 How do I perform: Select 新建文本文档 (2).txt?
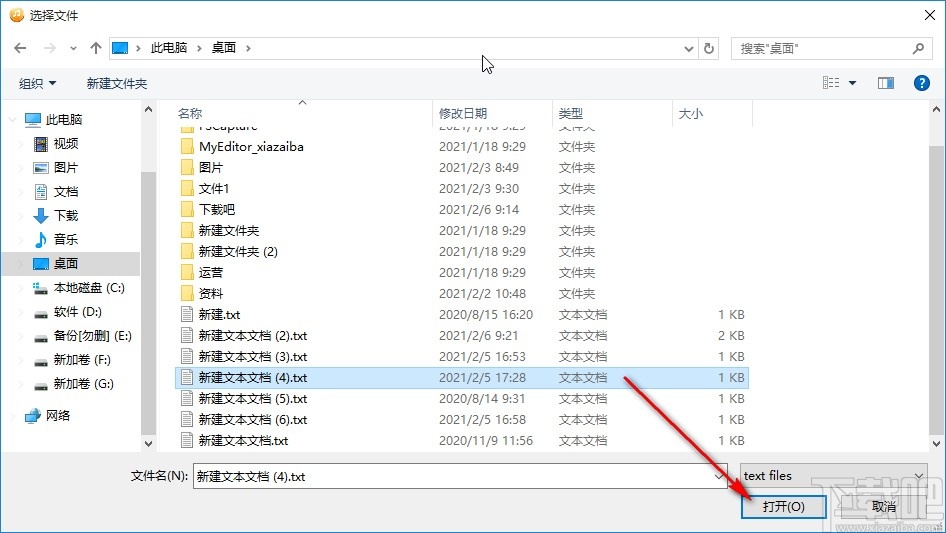[x=253, y=336]
